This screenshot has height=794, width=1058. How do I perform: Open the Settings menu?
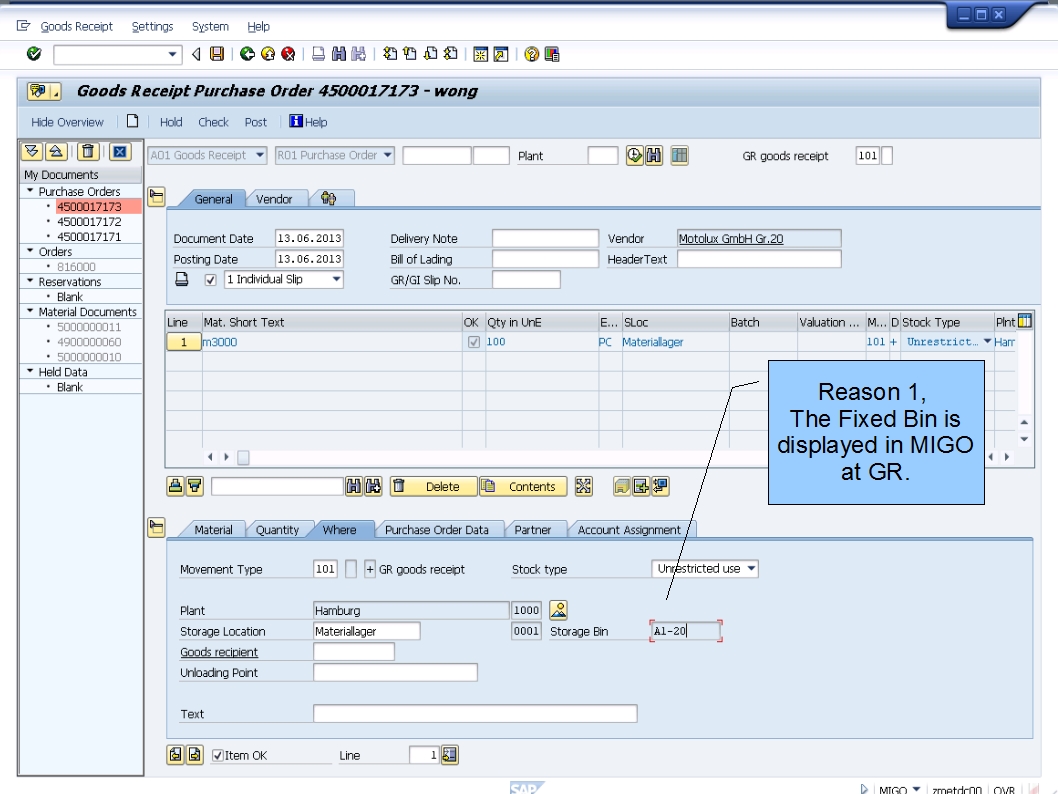point(152,26)
